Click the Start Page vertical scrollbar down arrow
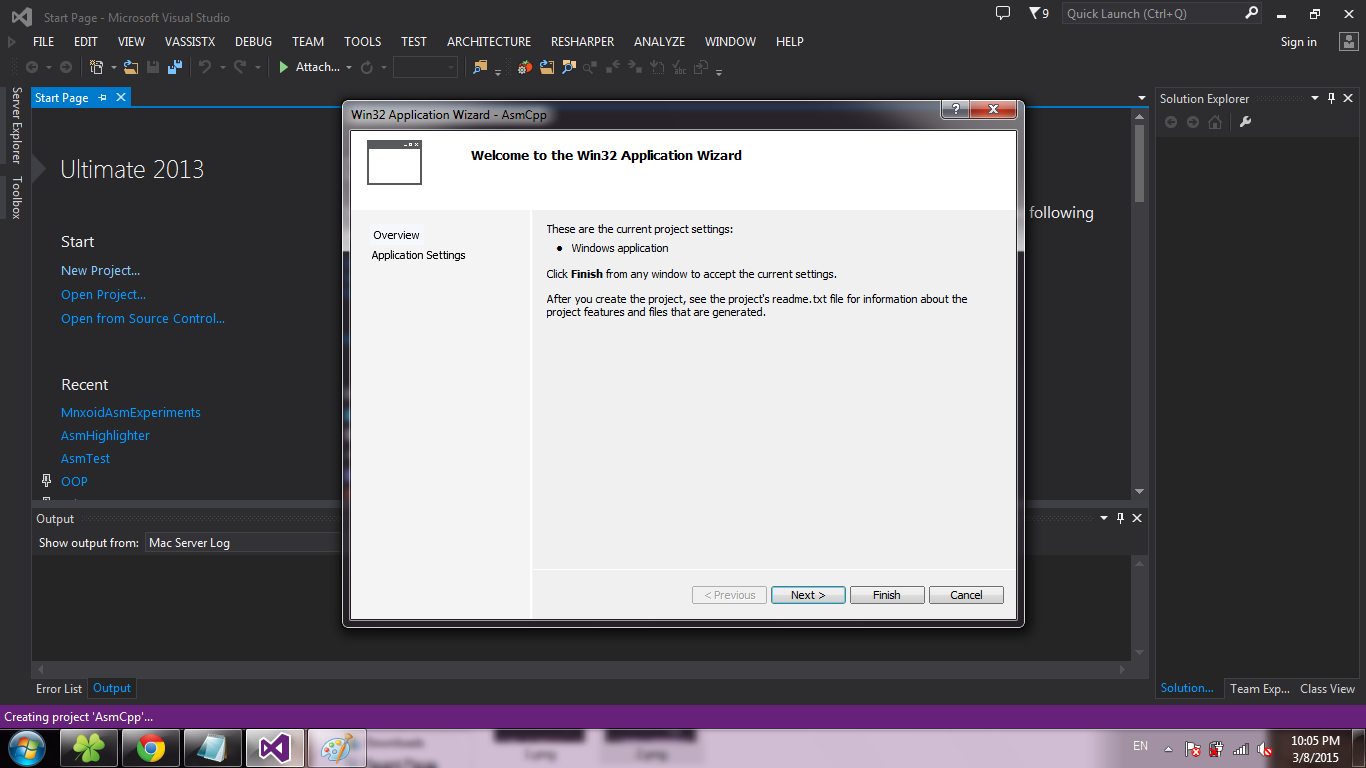 click(x=1139, y=491)
